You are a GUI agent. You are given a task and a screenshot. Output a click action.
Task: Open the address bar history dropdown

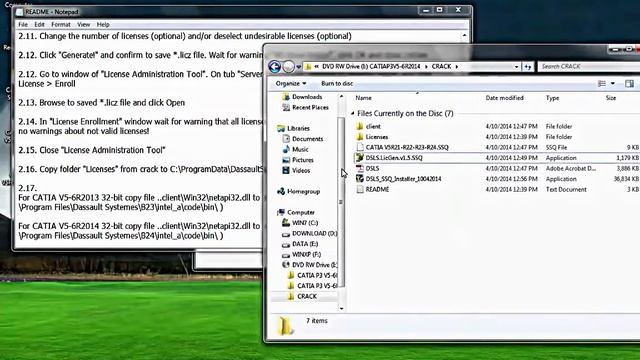tap(517, 67)
